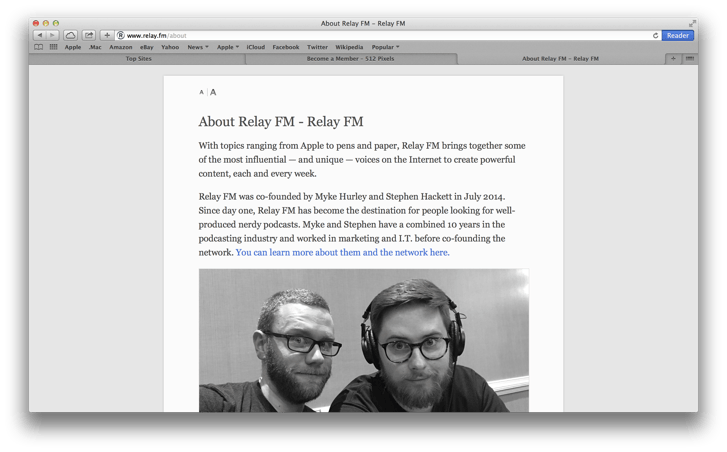
Task: Reload page using the refresh icon
Action: [655, 35]
